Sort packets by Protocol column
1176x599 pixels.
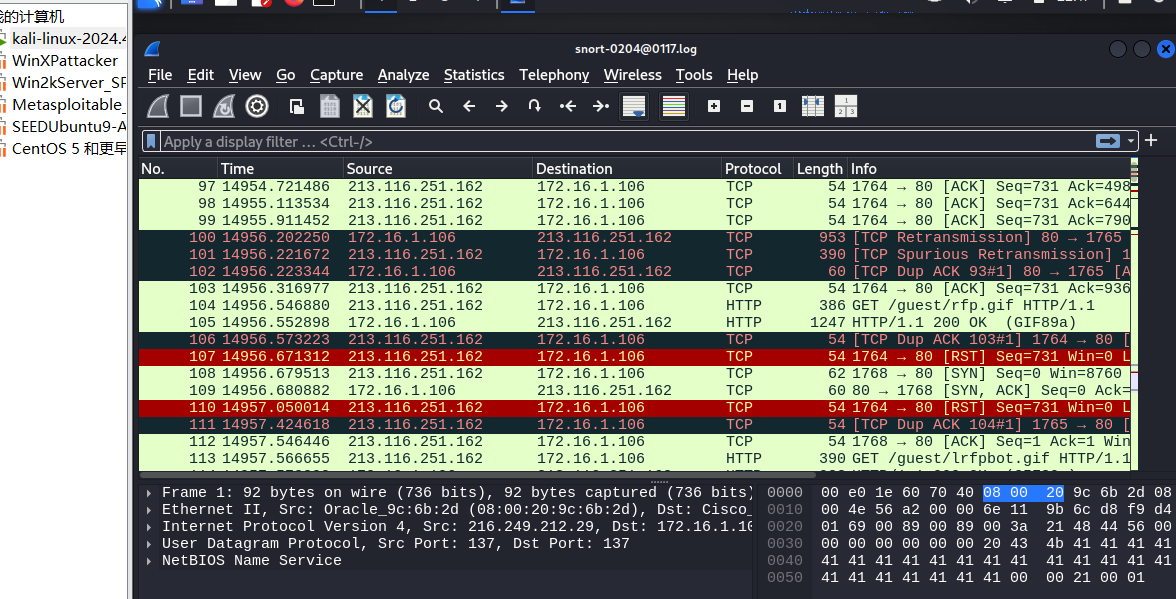coord(756,169)
